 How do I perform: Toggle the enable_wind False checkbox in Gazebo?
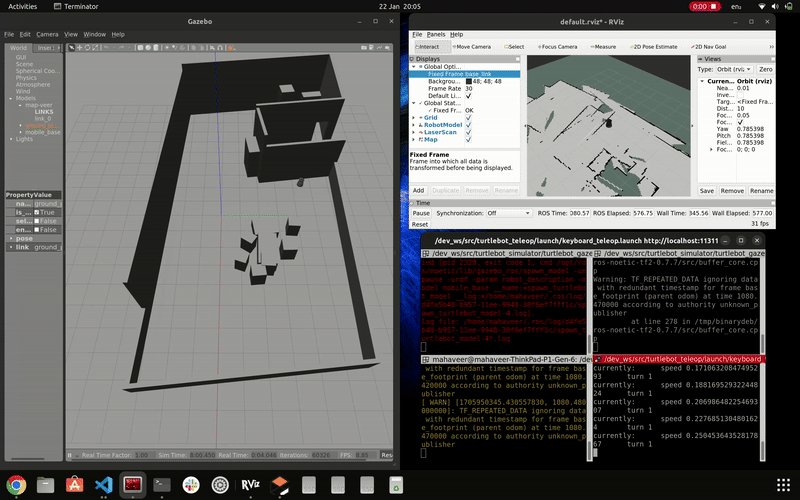coord(37,230)
